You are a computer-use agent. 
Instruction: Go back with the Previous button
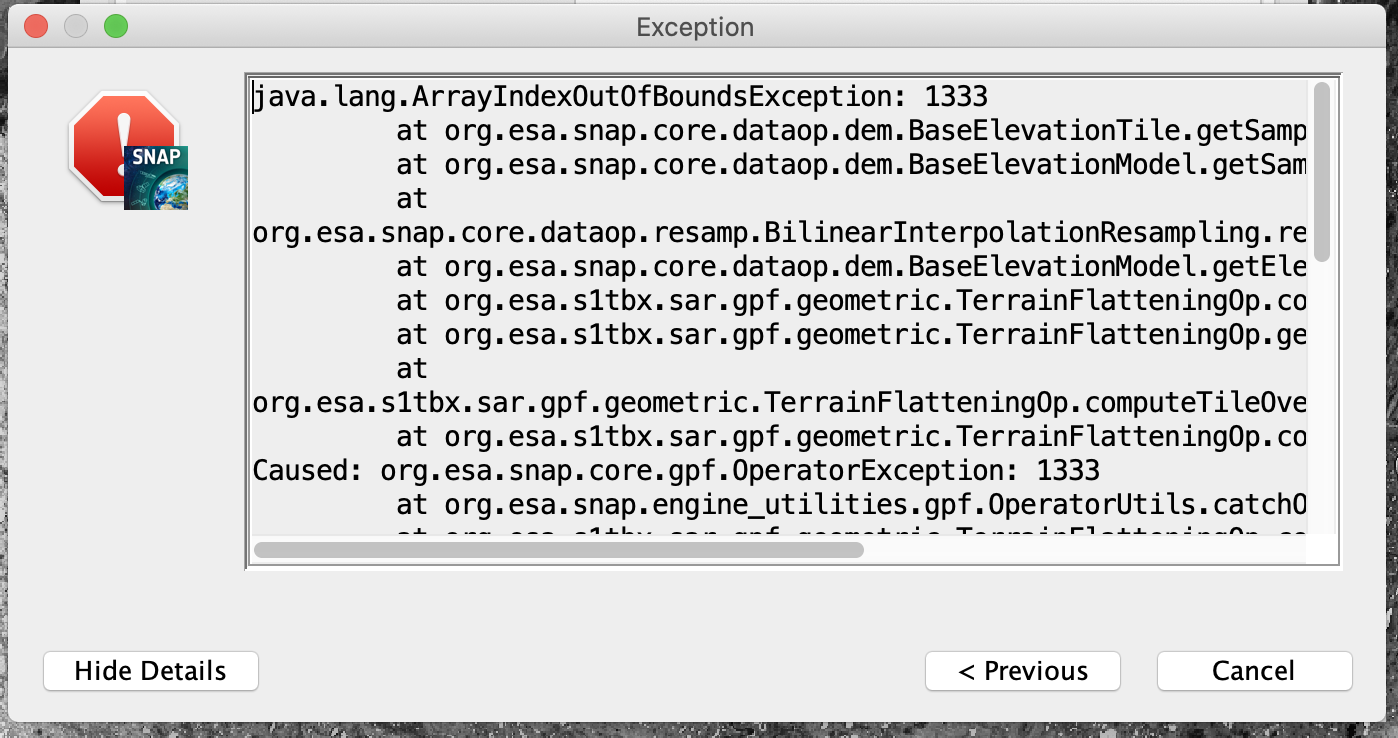[x=1022, y=671]
